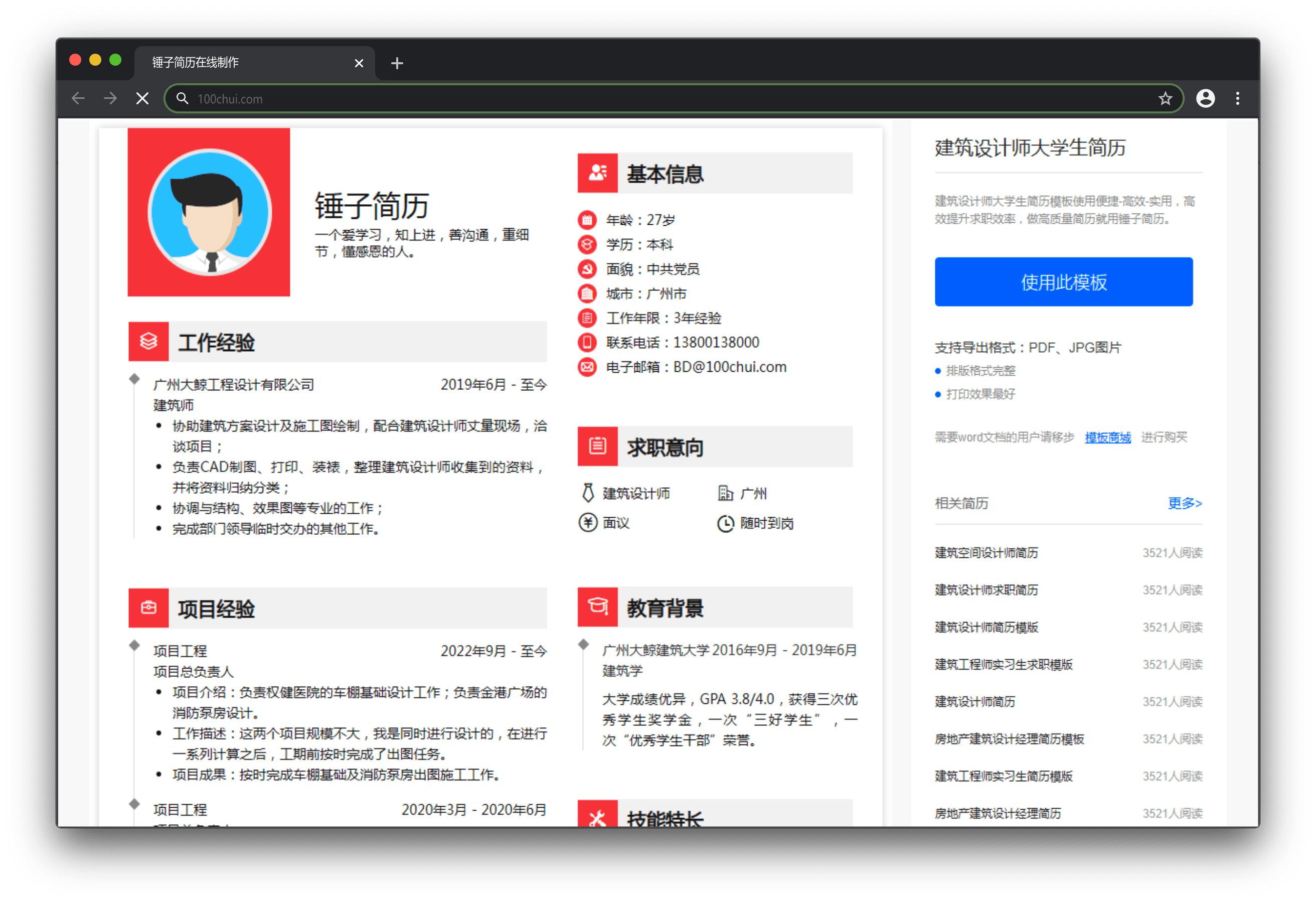Click the 教育背景 graduation cap icon
1316x902 pixels.
pos(597,606)
